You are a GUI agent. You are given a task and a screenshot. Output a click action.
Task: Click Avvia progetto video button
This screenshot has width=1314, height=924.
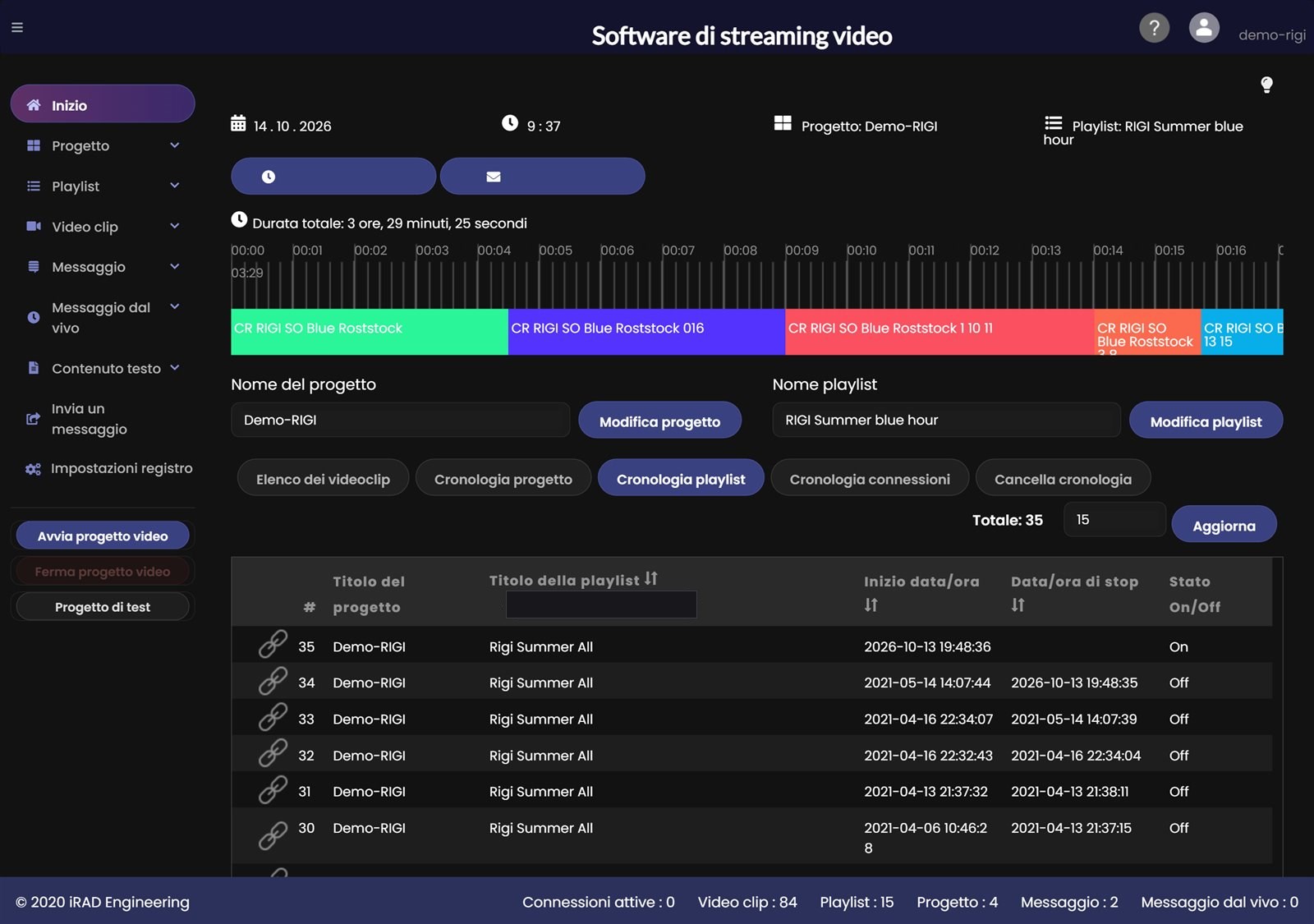pyautogui.click(x=103, y=536)
